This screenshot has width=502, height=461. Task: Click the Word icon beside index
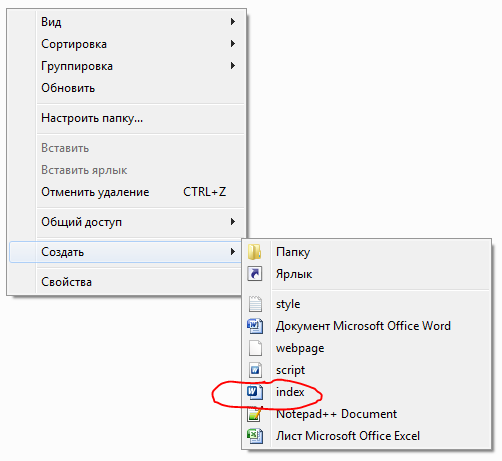(x=255, y=392)
